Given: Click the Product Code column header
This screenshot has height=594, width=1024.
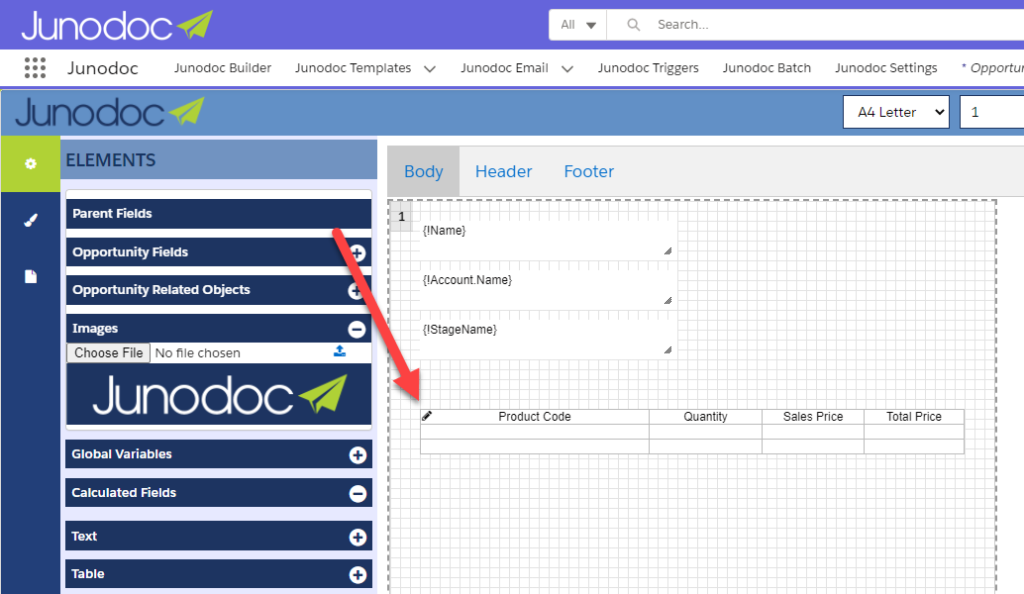Looking at the screenshot, I should [x=534, y=416].
